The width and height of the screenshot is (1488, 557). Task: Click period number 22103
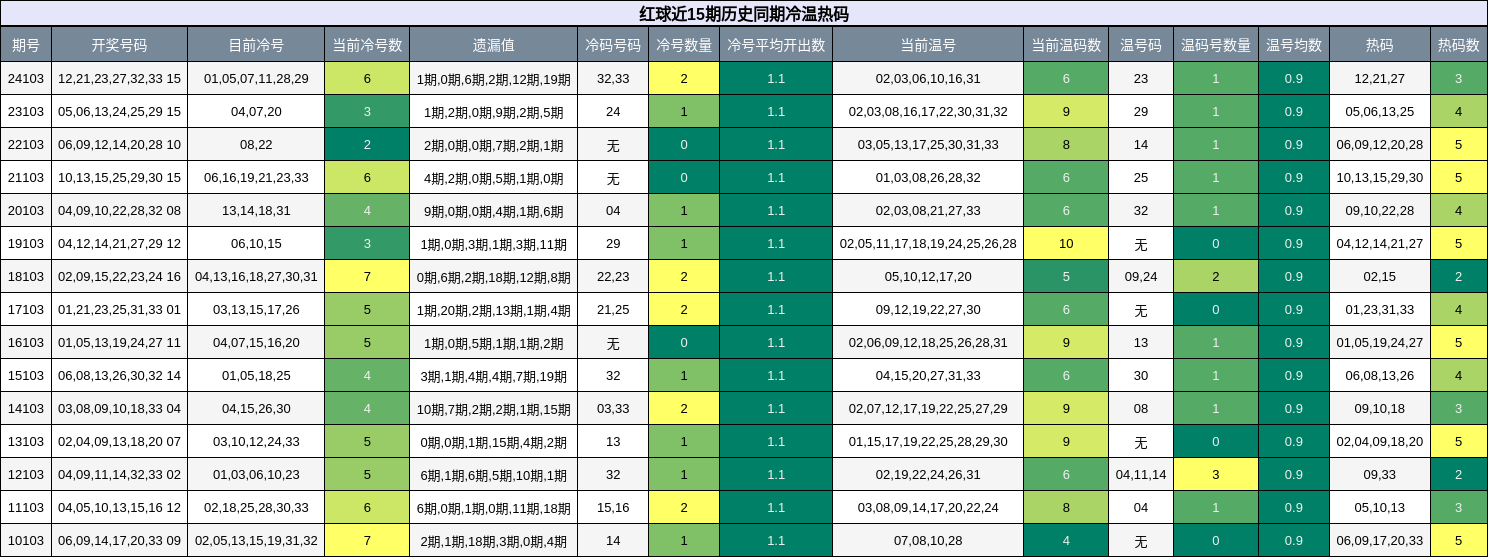point(26,145)
